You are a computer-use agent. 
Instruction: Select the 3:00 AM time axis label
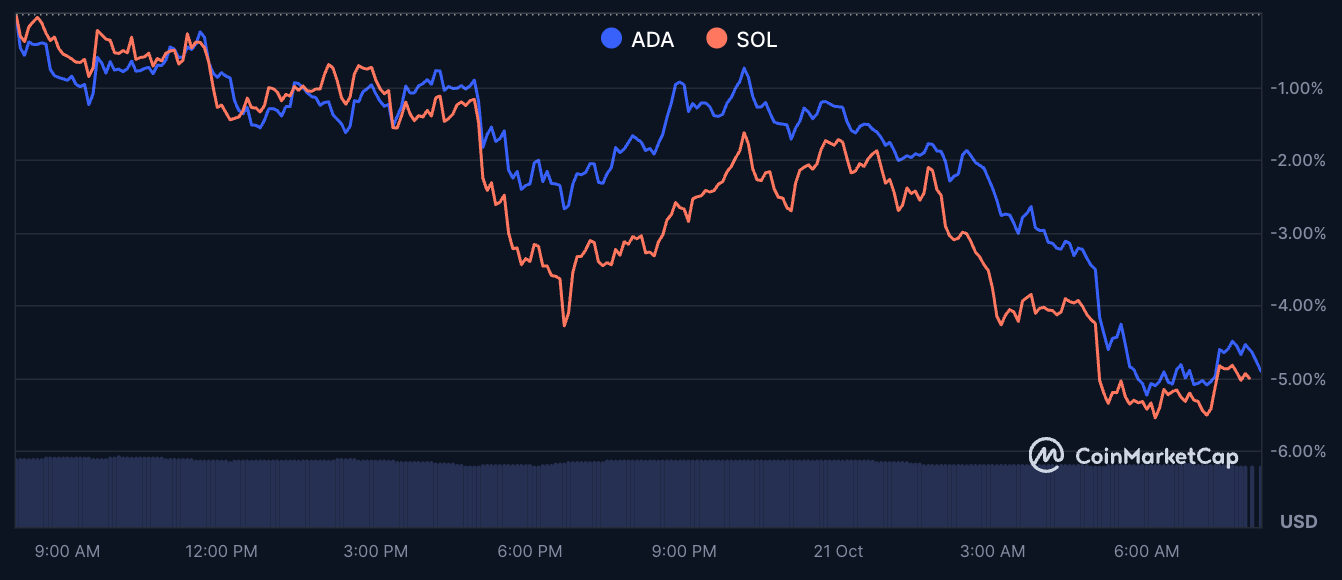tap(991, 551)
